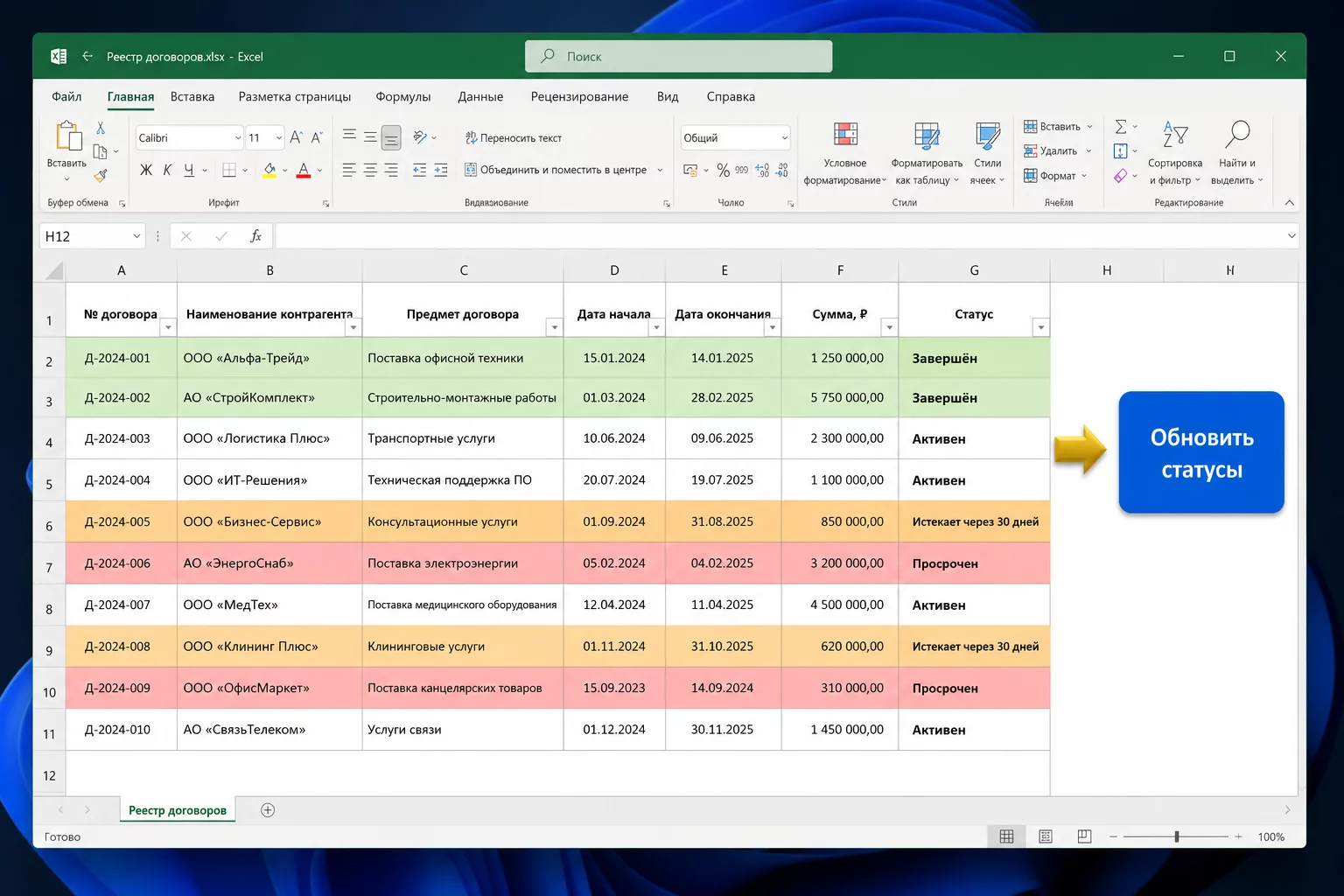The image size is (1344, 896).
Task: Expand the formula bar chevron
Action: (x=1291, y=236)
